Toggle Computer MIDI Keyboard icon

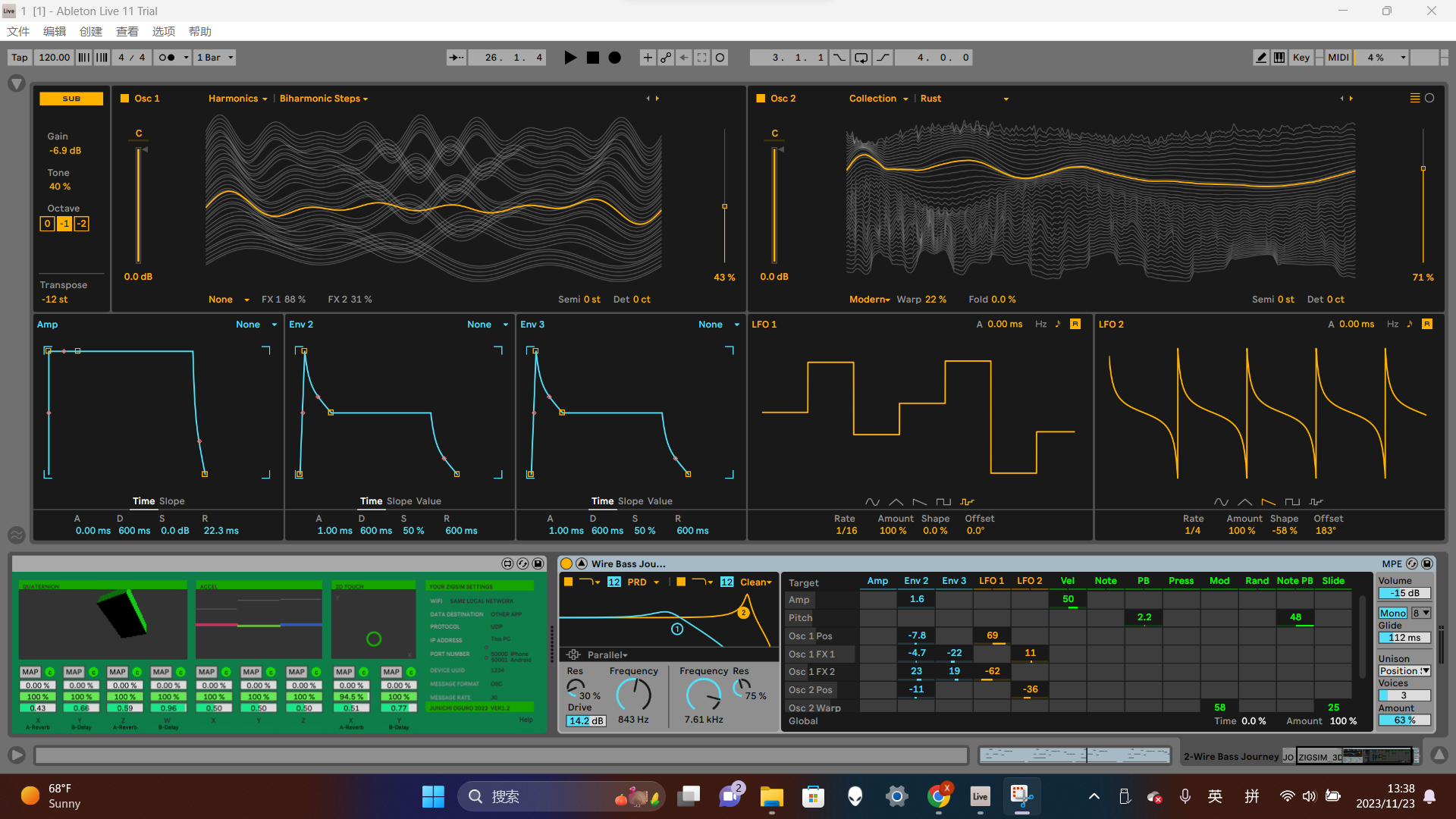point(1279,58)
